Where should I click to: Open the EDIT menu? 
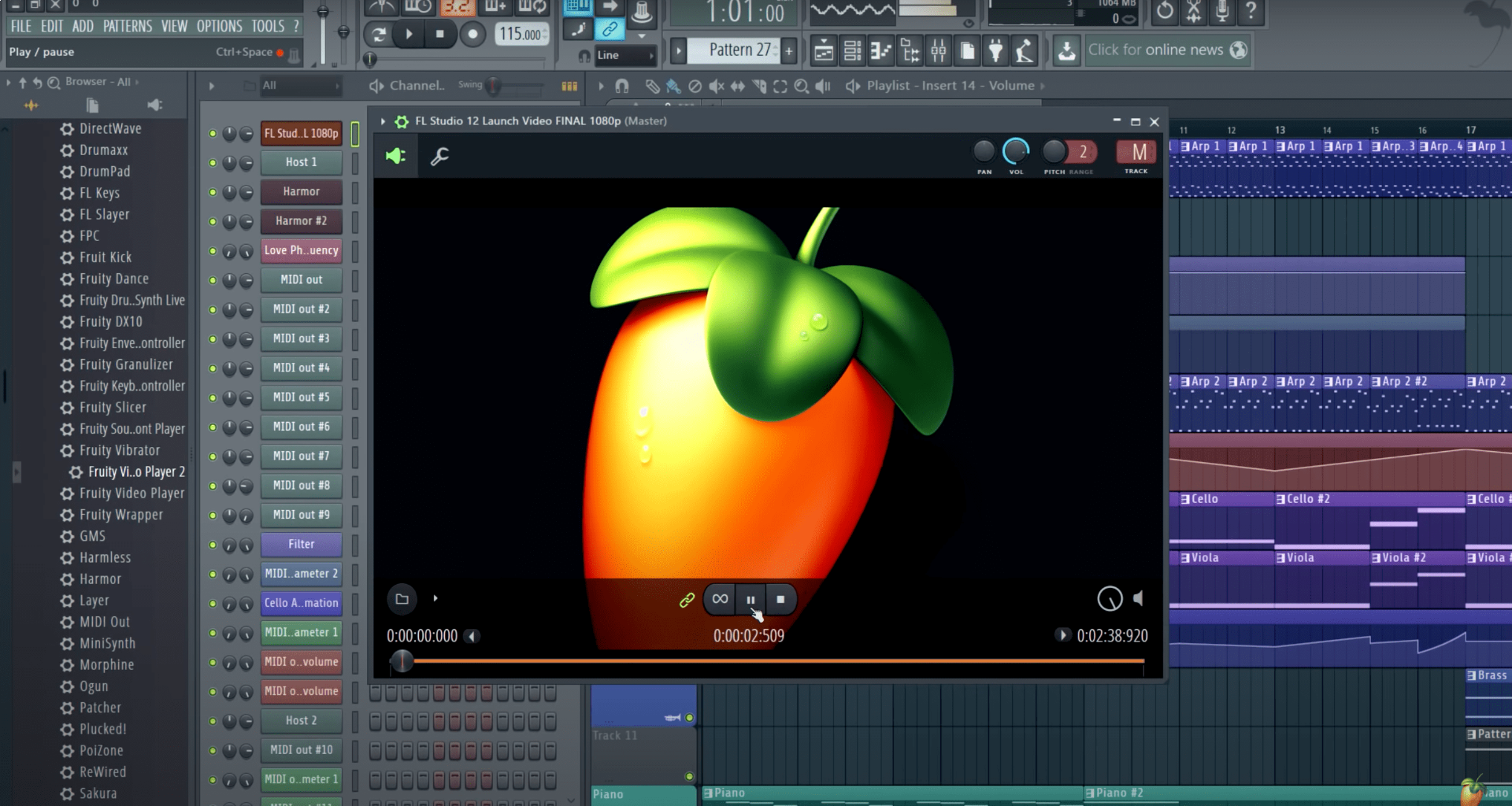[x=52, y=27]
